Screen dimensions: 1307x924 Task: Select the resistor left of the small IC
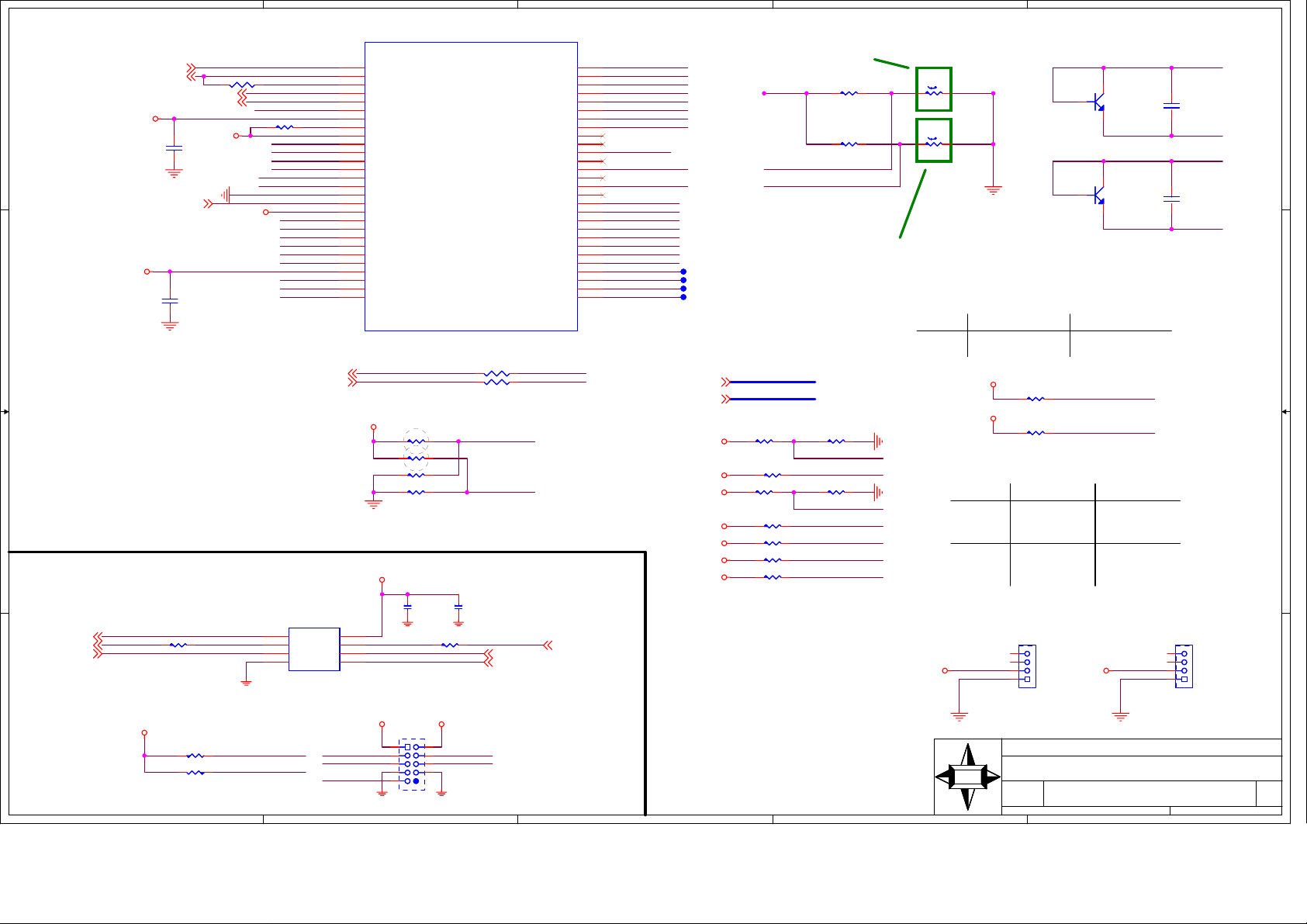click(178, 645)
